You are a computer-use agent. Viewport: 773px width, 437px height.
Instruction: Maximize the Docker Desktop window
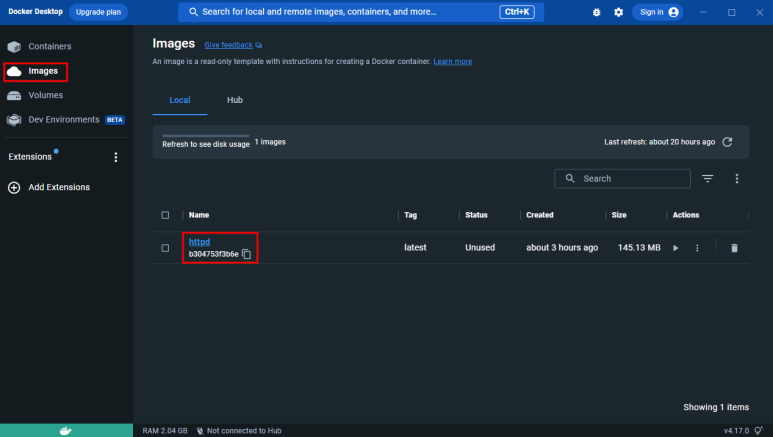[x=732, y=12]
